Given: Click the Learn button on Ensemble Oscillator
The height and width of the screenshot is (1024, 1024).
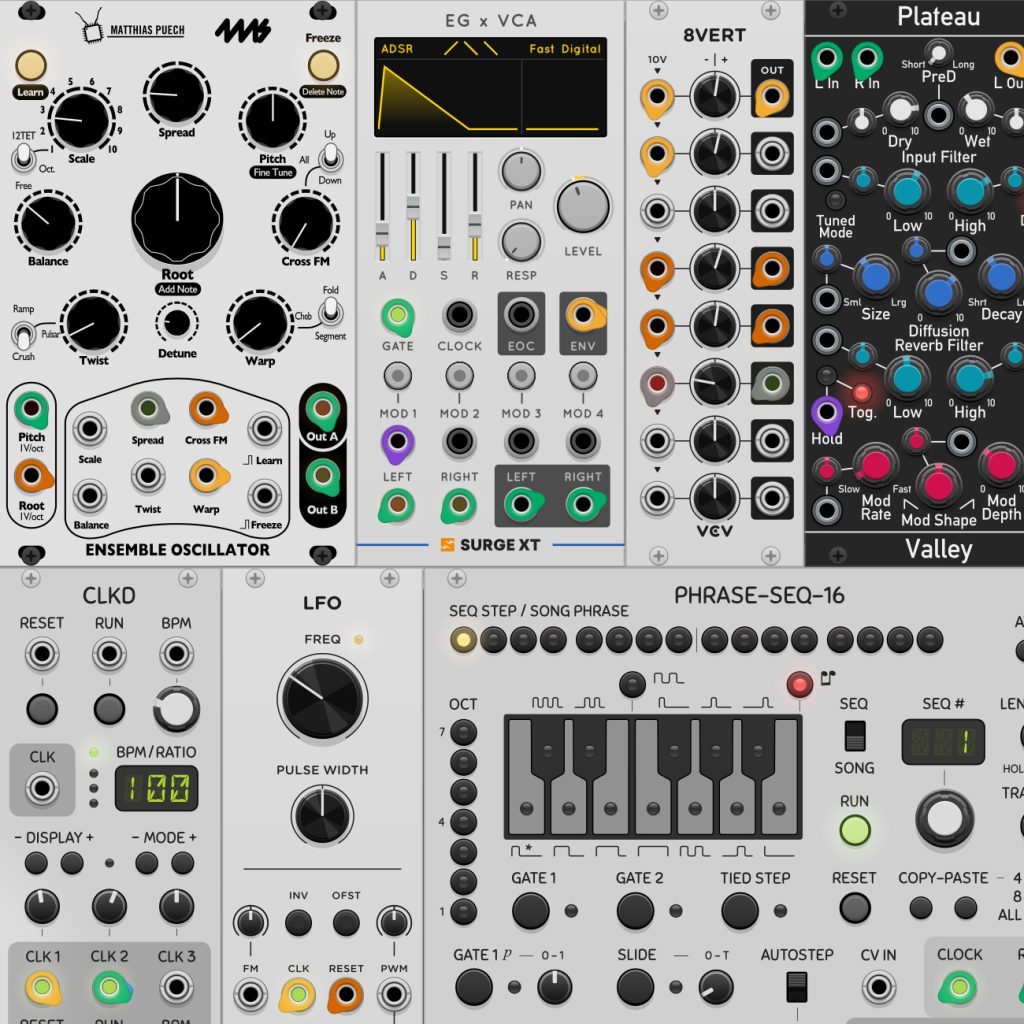Looking at the screenshot, I should click(31, 65).
